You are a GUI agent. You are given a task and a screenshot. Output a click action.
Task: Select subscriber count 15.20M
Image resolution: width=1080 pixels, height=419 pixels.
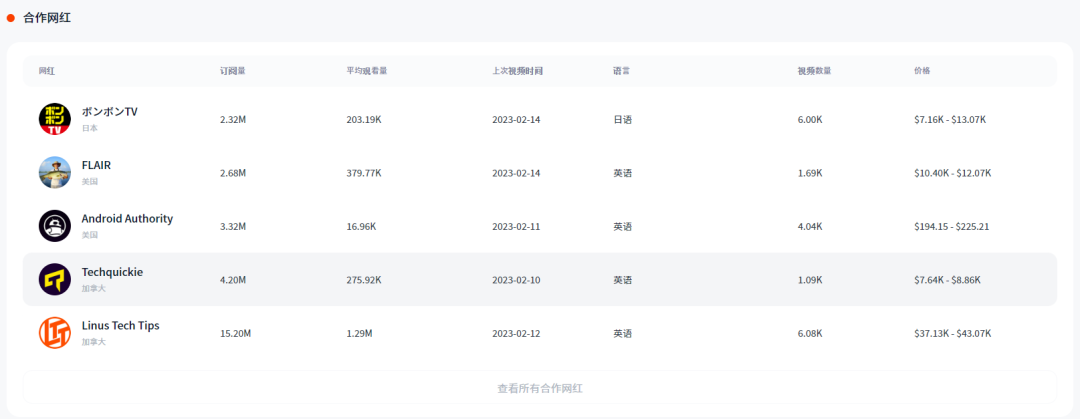pos(236,334)
